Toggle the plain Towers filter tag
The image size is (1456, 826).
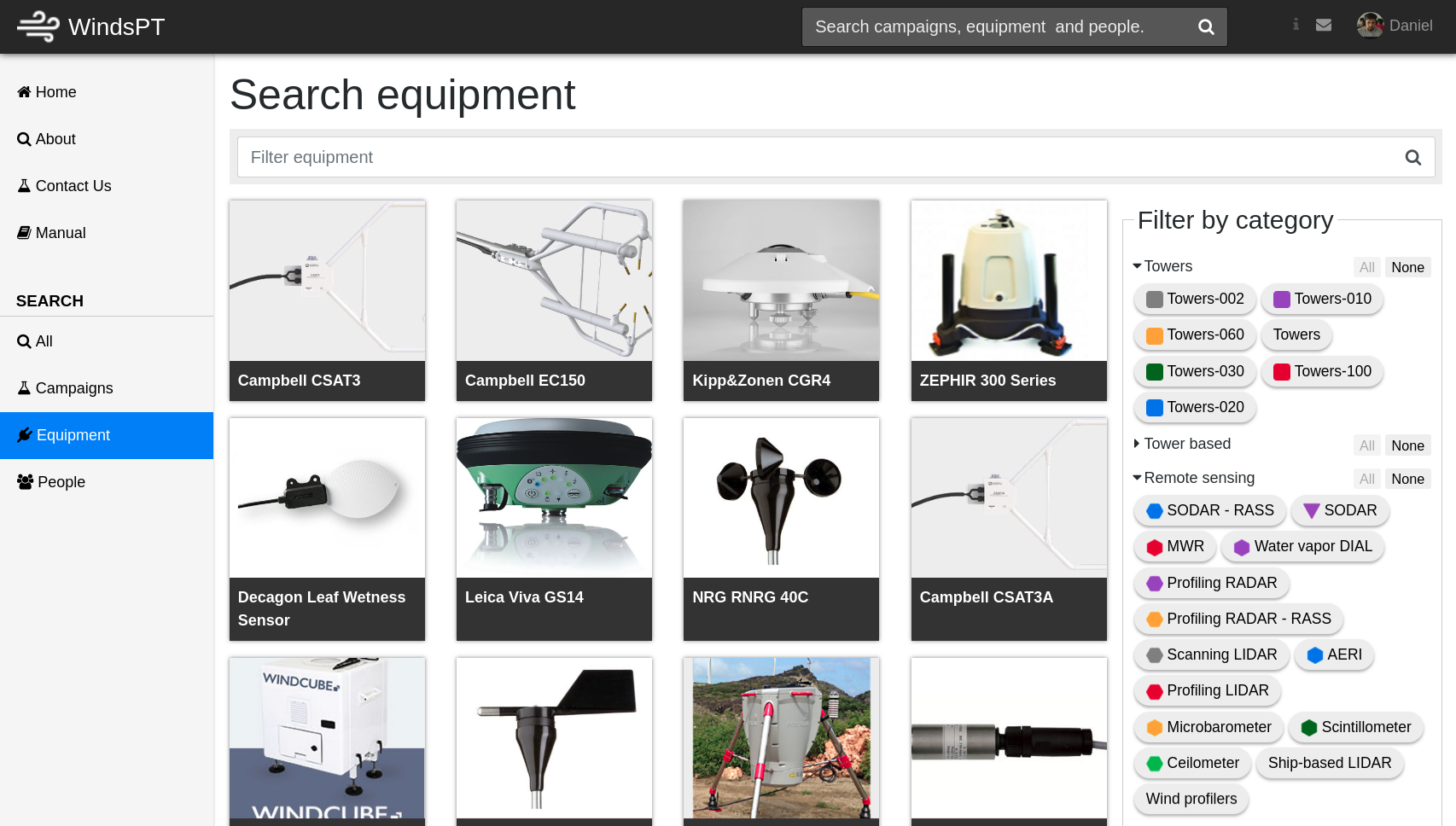click(x=1296, y=334)
